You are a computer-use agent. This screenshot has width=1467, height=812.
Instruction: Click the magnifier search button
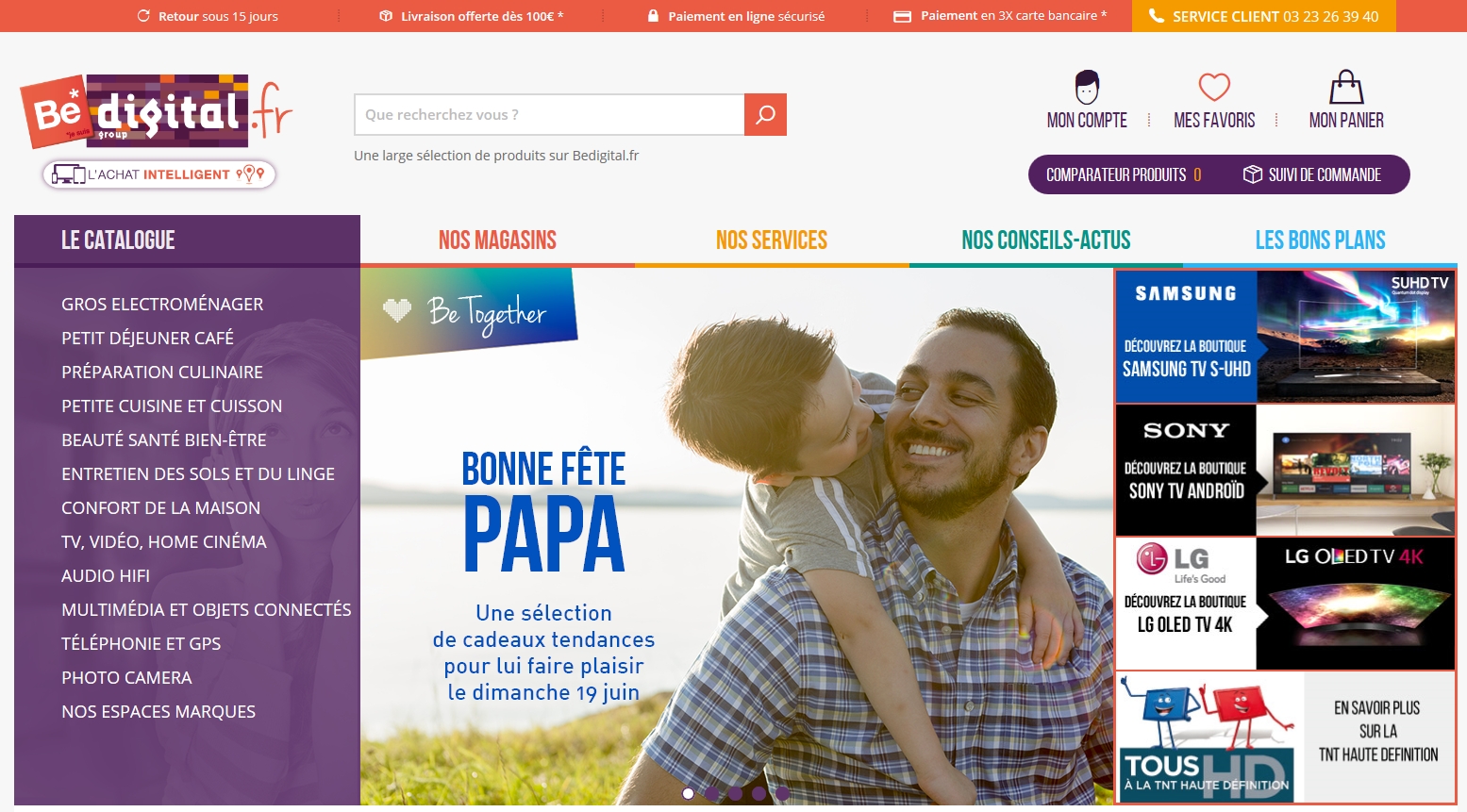click(x=765, y=115)
